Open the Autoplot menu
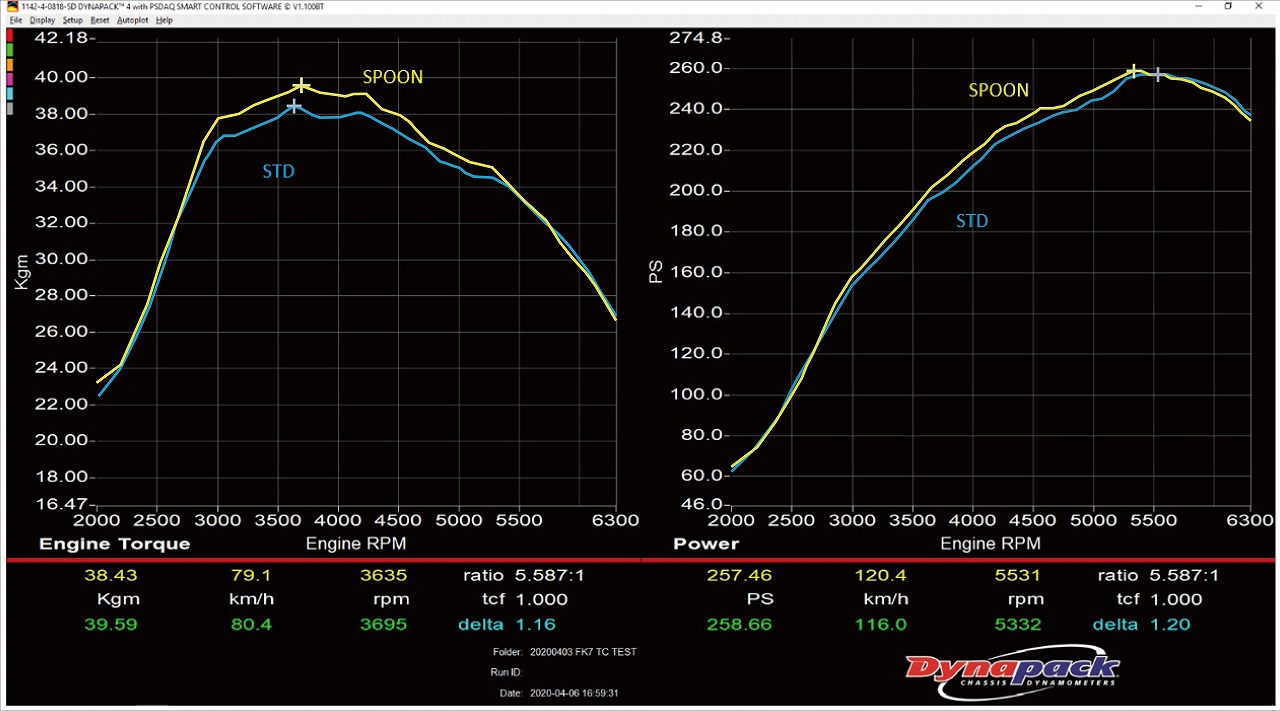The width and height of the screenshot is (1280, 711). click(132, 20)
